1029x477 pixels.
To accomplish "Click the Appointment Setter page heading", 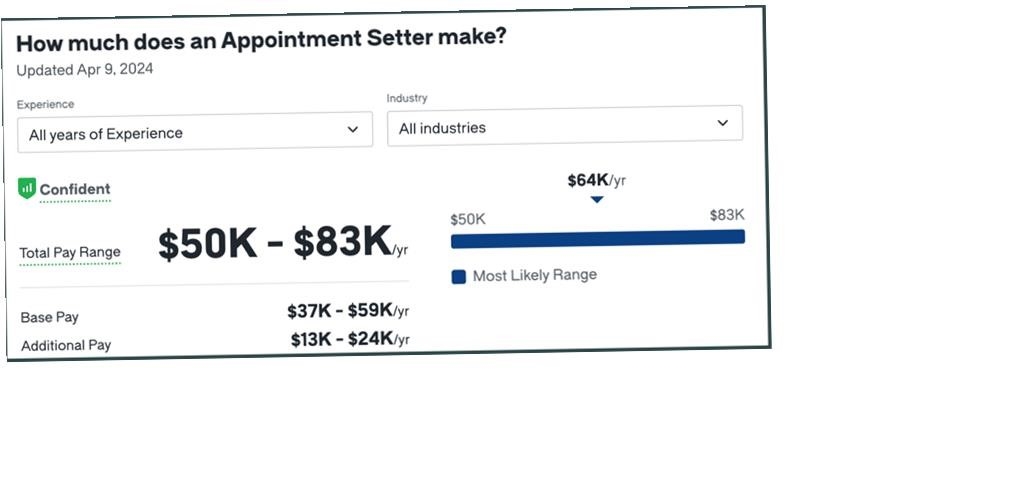I will coord(261,41).
